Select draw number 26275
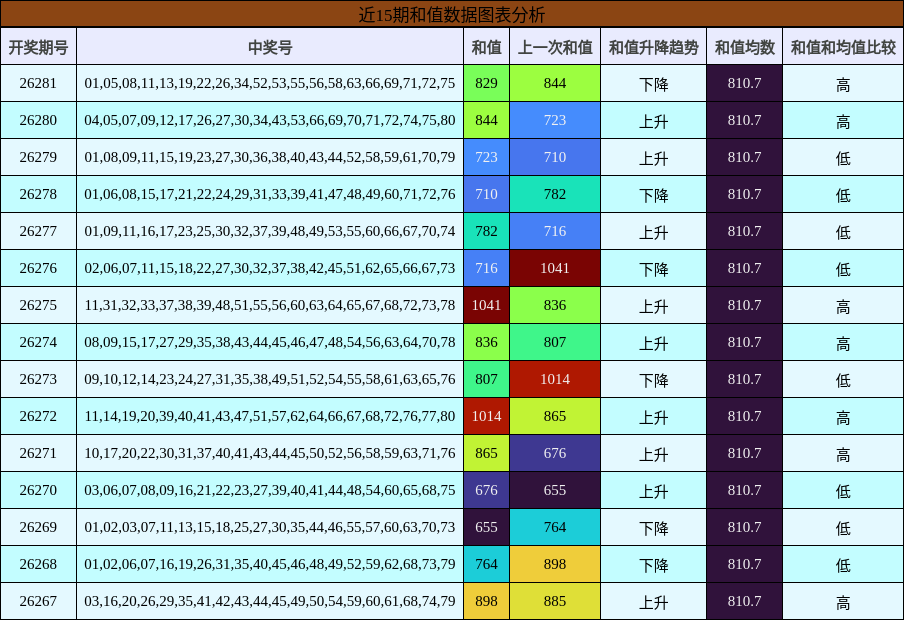 (38, 305)
